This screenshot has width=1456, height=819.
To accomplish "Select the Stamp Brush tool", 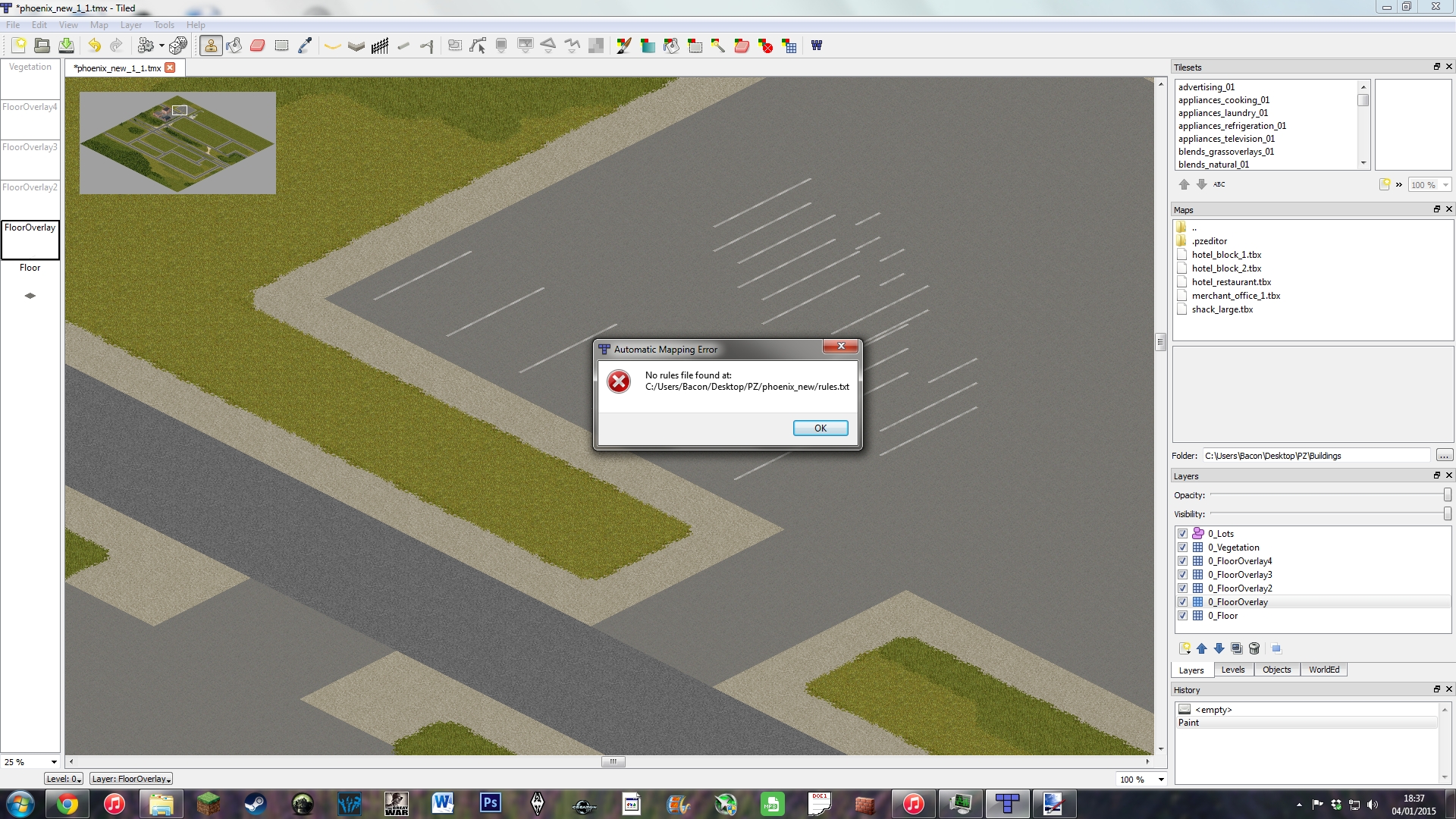I will [x=211, y=45].
